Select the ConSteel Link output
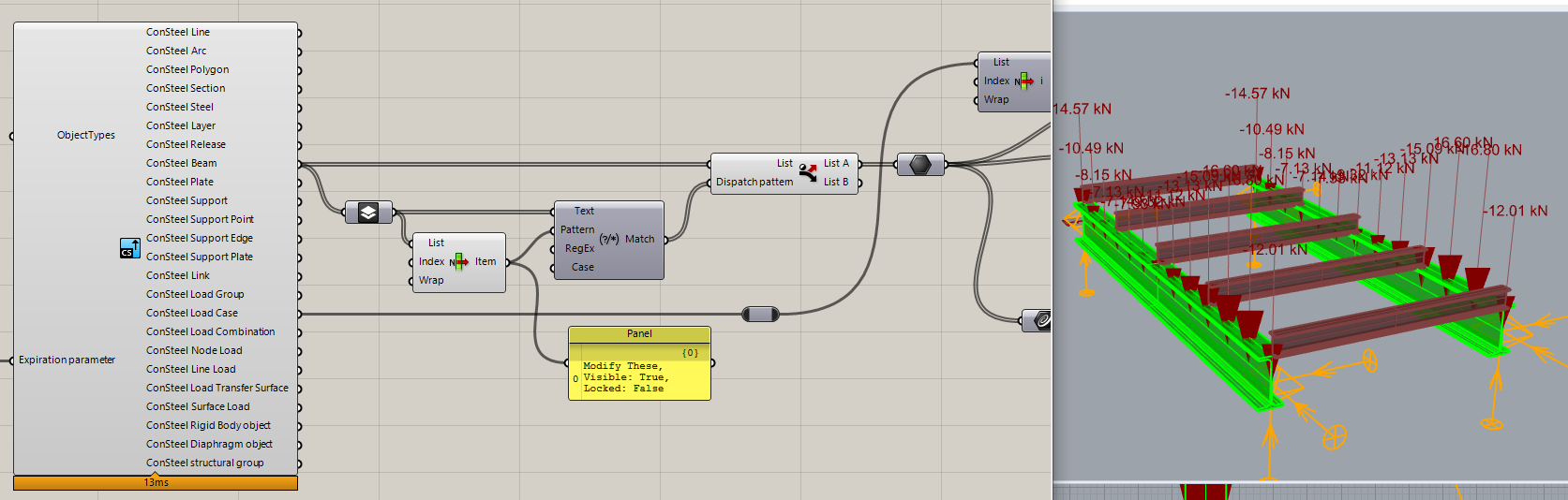 point(178,275)
